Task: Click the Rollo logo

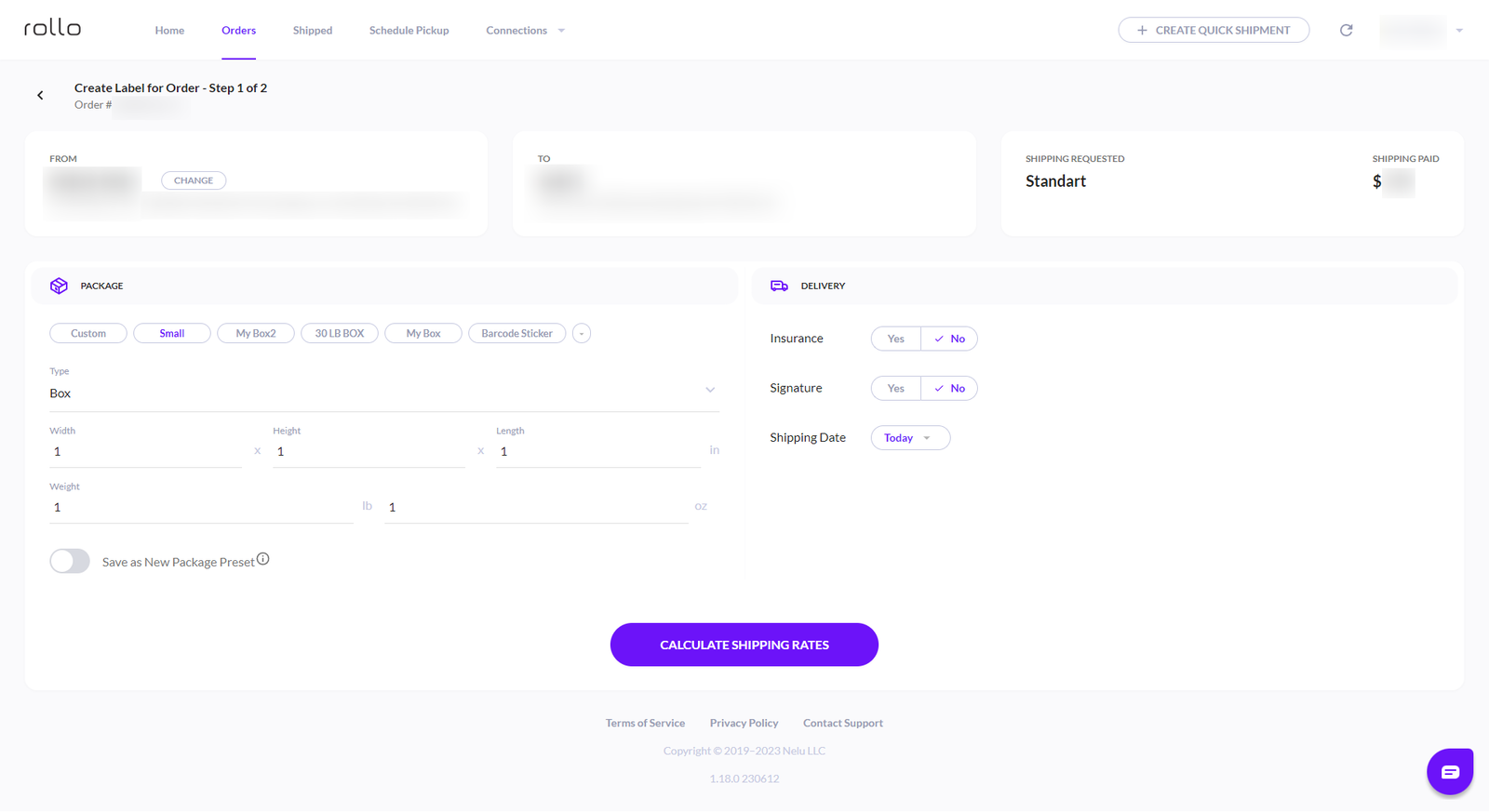Action: pyautogui.click(x=52, y=29)
